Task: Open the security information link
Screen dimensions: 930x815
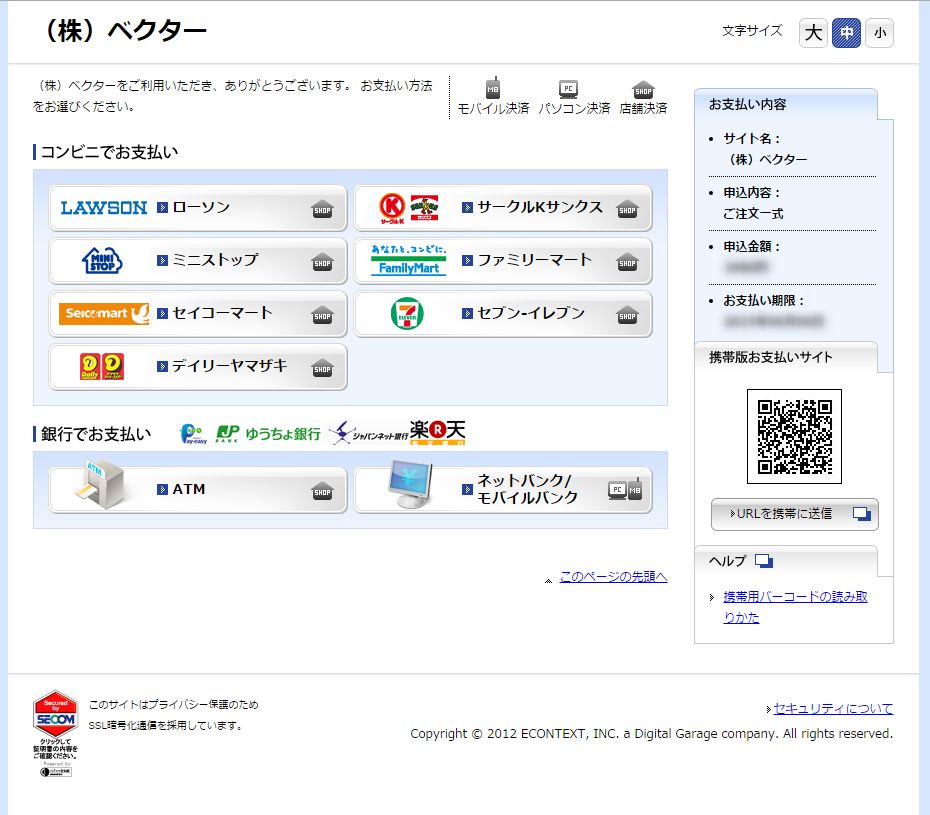Action: (x=833, y=708)
